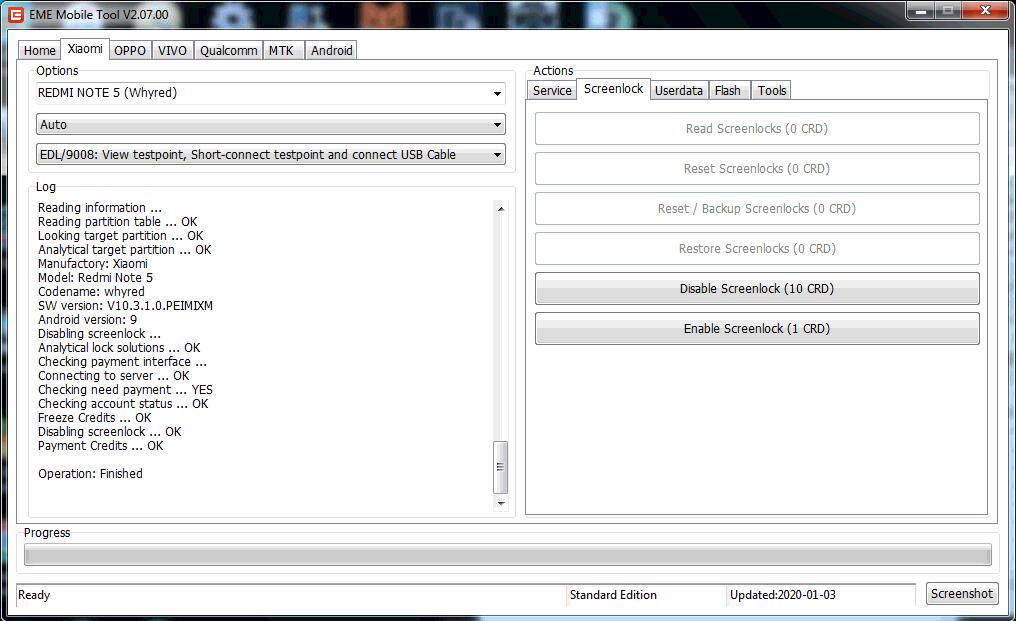
Task: Click 'Android version: 9' log line
Action: pyautogui.click(x=87, y=320)
